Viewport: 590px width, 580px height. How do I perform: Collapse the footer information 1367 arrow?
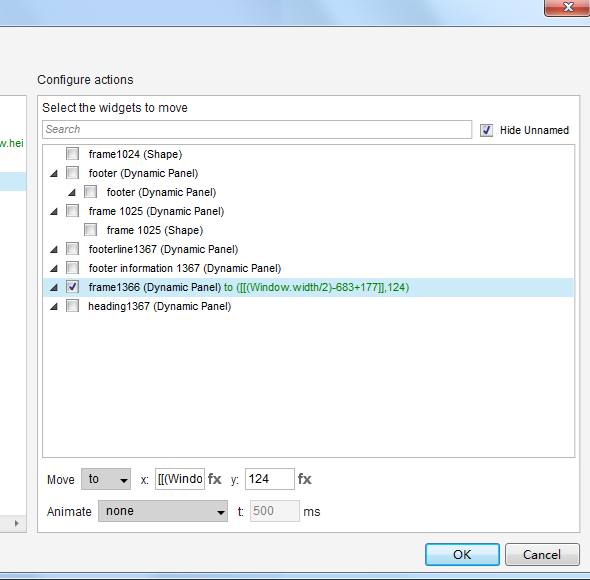(x=54, y=269)
